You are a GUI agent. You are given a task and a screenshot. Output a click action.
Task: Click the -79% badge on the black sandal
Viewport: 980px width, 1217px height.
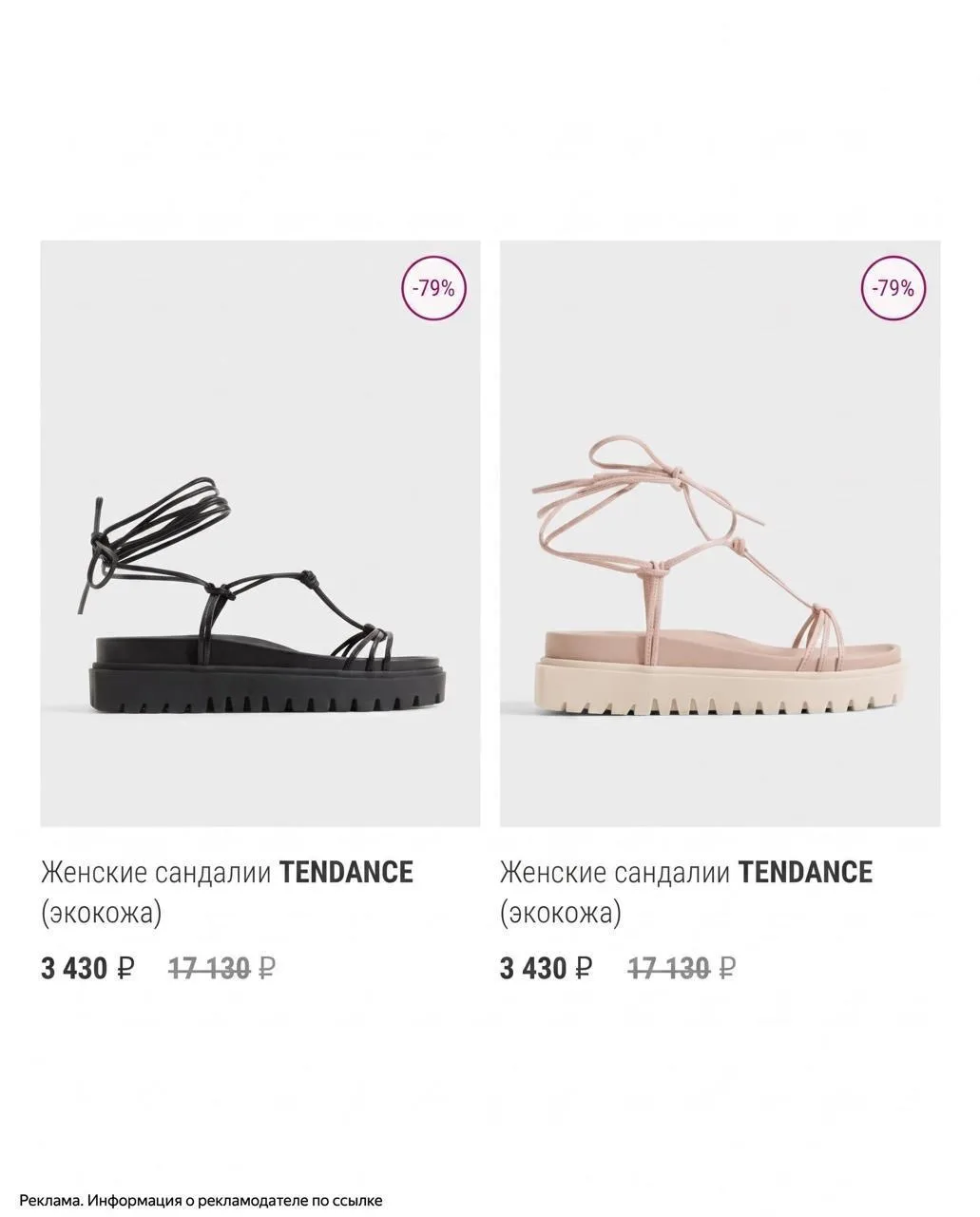point(434,289)
